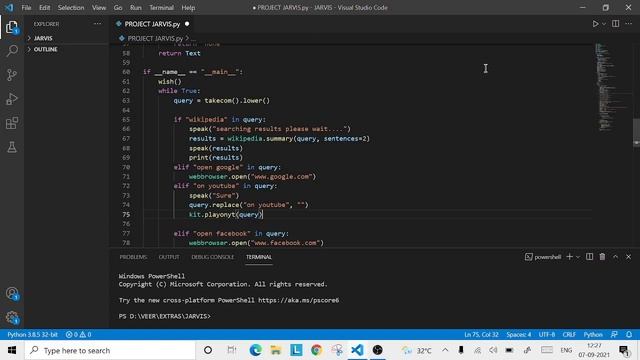Open Explorer views and more actions ellipsis
640x360 pixels.
point(98,24)
